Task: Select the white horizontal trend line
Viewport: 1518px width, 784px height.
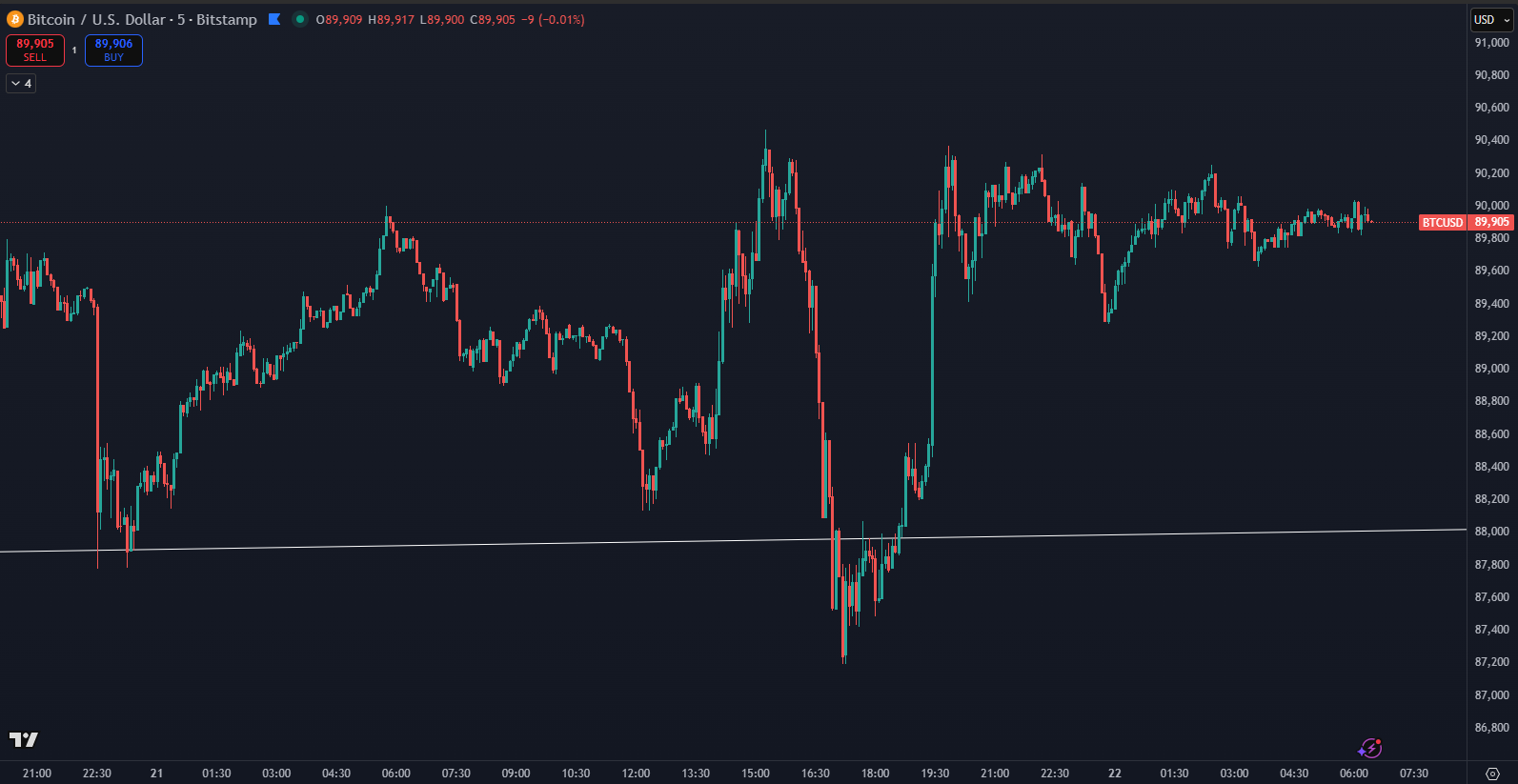Action: [x=476, y=543]
